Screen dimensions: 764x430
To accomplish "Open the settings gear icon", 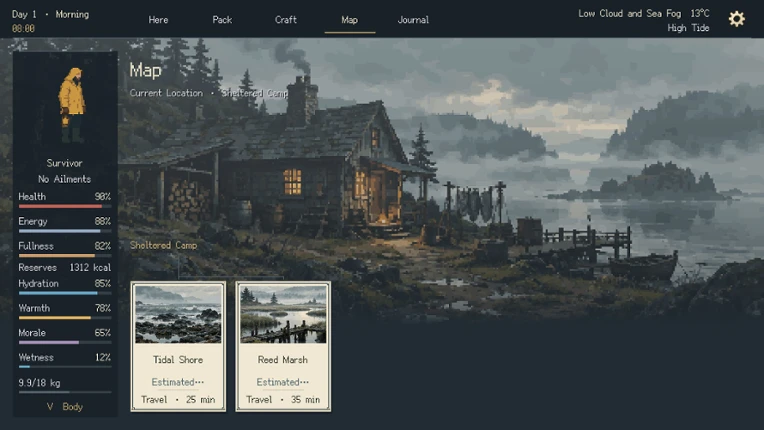I will (736, 19).
